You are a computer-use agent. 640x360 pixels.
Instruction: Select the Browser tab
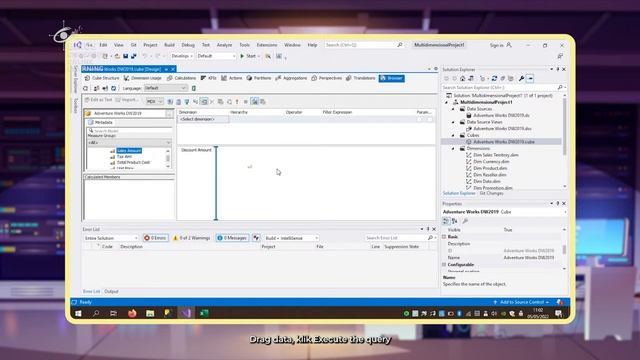pyautogui.click(x=391, y=78)
